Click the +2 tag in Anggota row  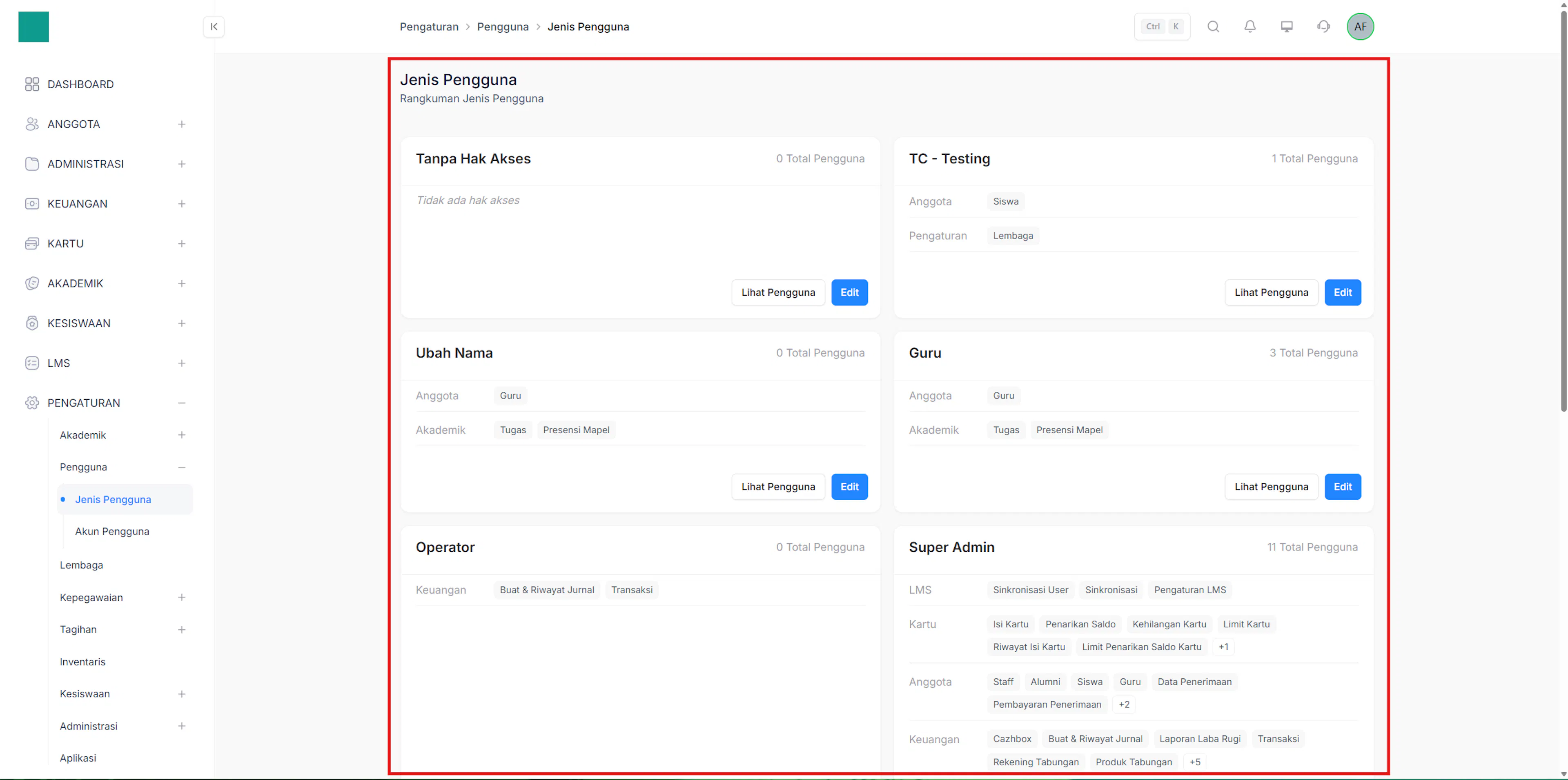coord(1124,705)
